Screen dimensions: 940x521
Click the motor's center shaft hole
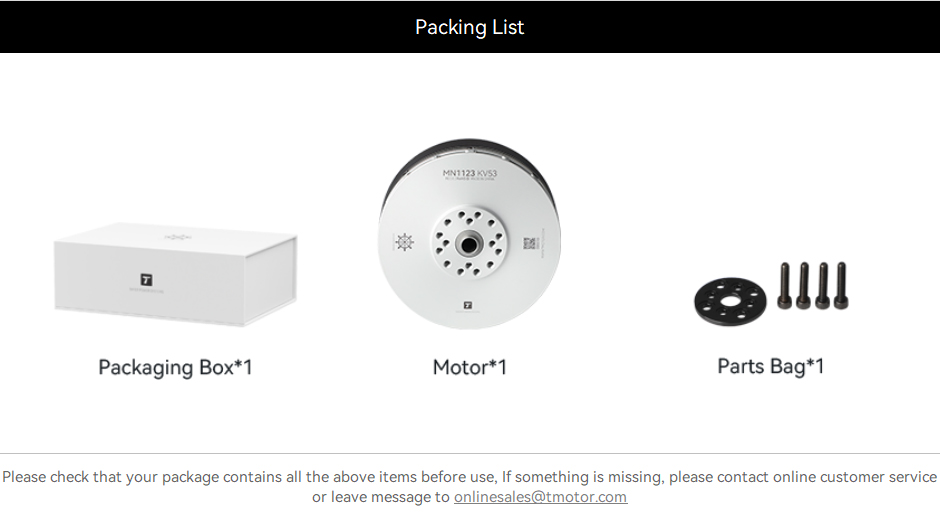click(469, 245)
